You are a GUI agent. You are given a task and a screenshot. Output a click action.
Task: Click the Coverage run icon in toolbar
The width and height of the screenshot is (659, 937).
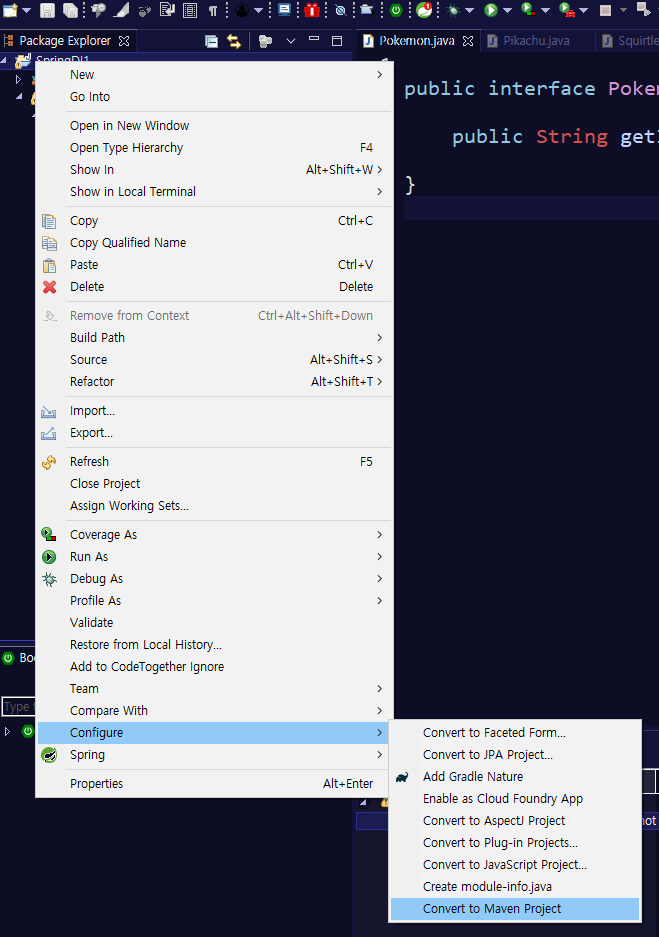point(528,10)
